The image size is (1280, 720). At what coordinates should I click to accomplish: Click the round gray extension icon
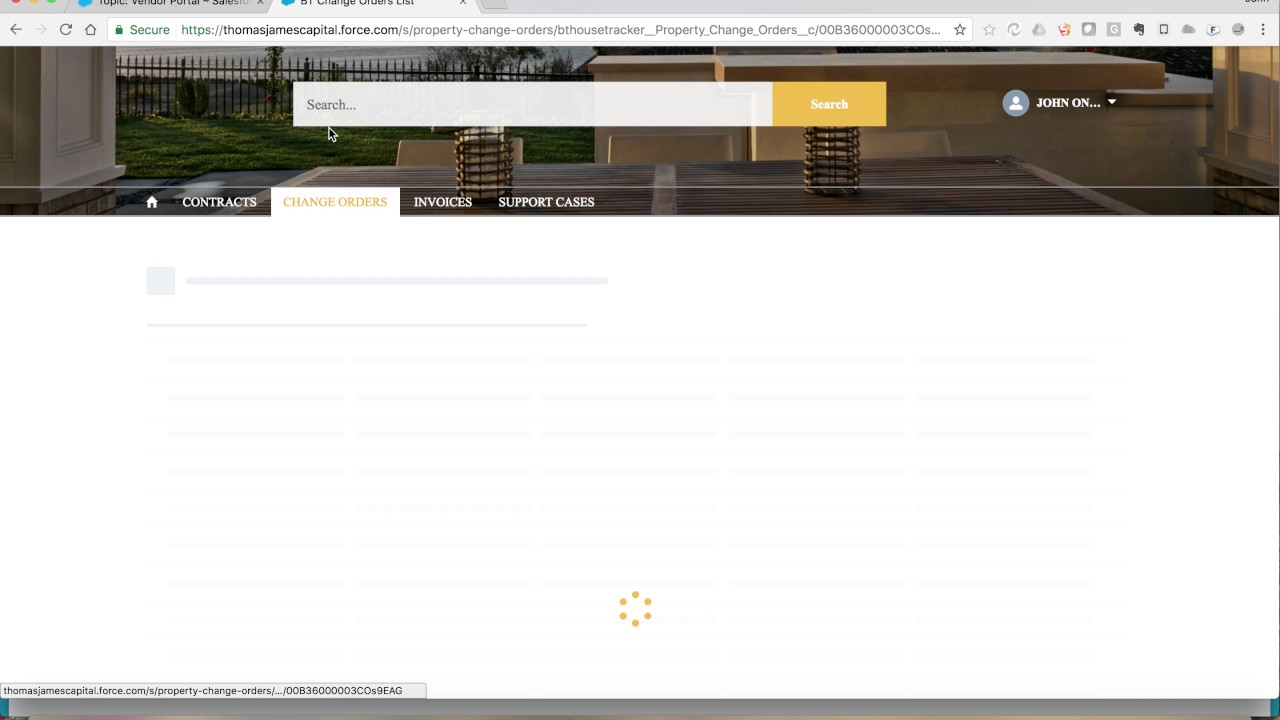click(1238, 30)
